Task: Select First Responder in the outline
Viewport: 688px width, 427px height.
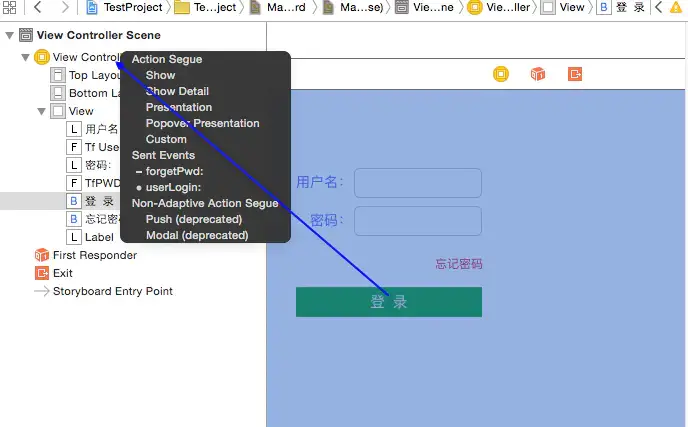Action: pyautogui.click(x=94, y=255)
